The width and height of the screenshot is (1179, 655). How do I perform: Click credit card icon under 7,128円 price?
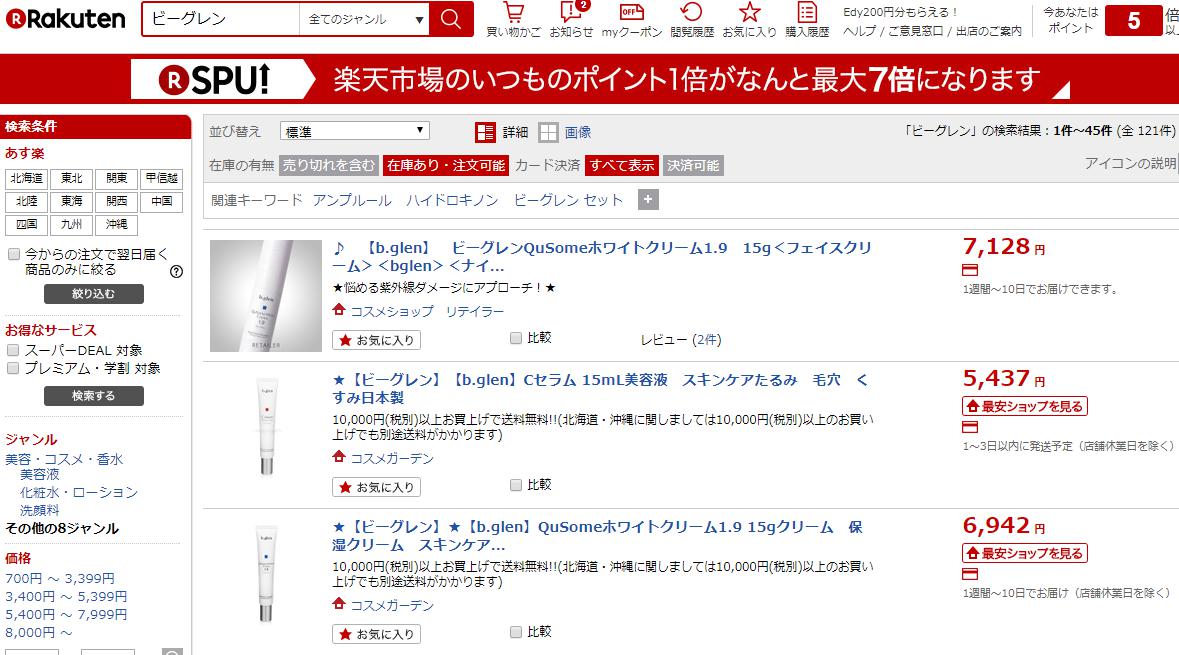coord(970,270)
